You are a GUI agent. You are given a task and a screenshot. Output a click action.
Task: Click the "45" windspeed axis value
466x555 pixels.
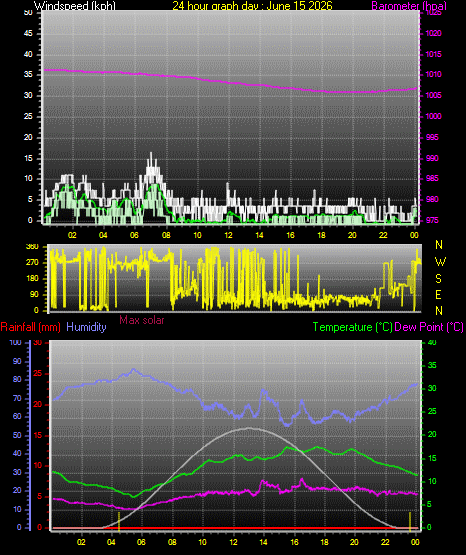[x=28, y=33]
